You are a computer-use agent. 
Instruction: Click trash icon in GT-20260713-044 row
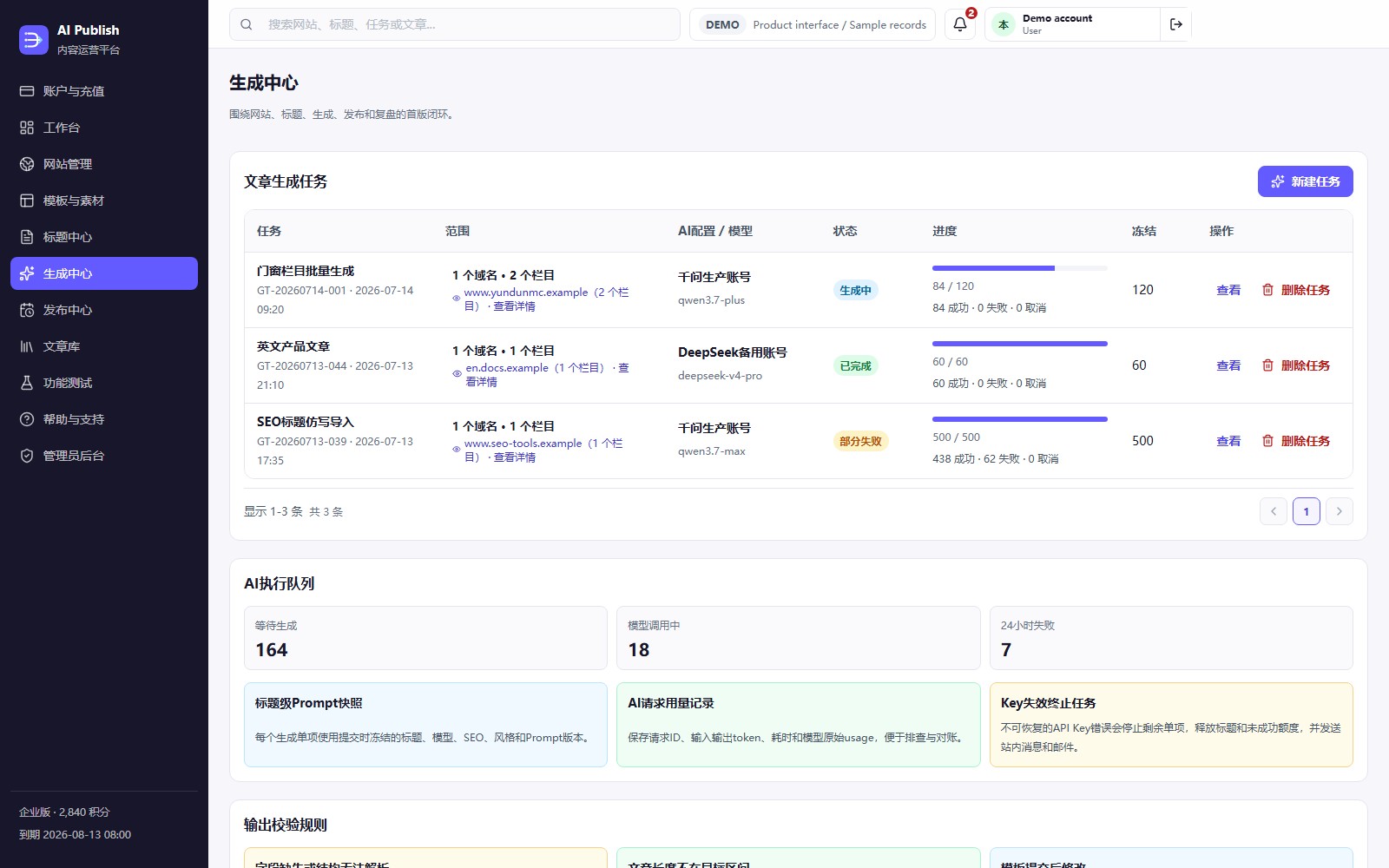[1267, 365]
